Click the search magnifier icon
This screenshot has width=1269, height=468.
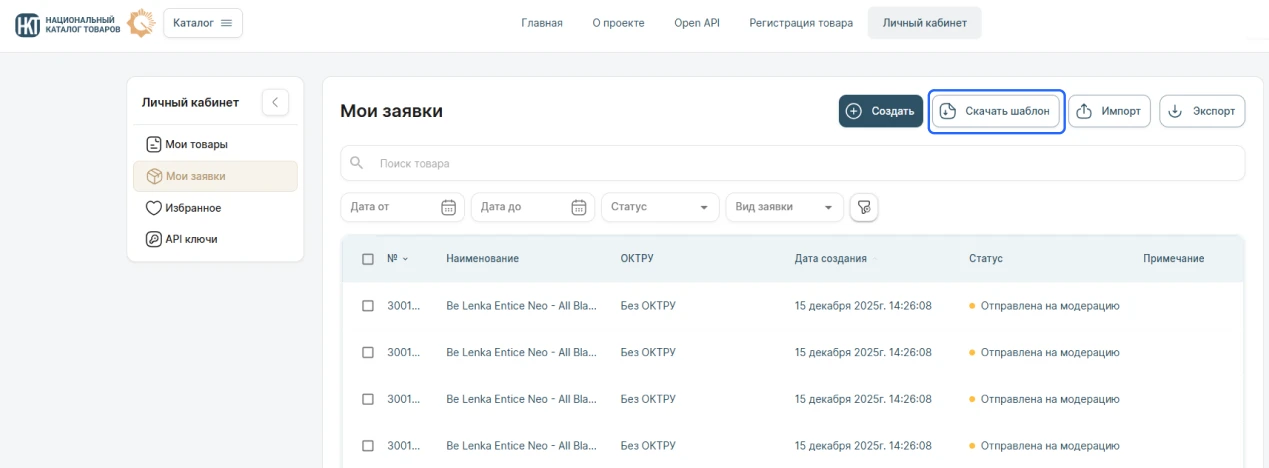click(357, 163)
